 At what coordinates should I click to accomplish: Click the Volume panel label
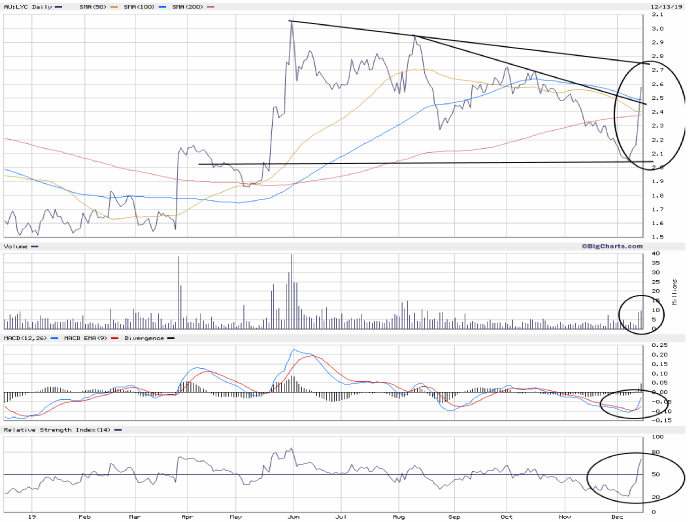point(17,246)
